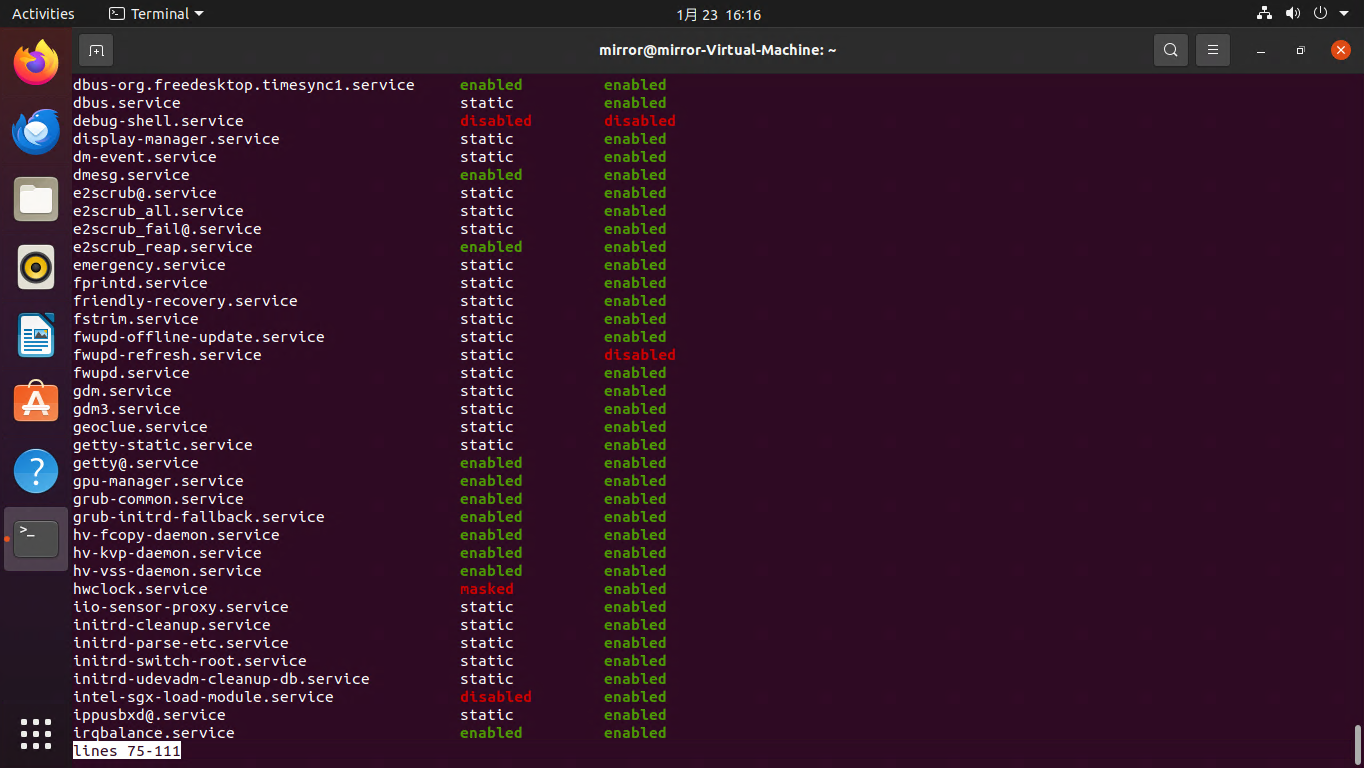Click e2scrub@.service entry

[145, 193]
